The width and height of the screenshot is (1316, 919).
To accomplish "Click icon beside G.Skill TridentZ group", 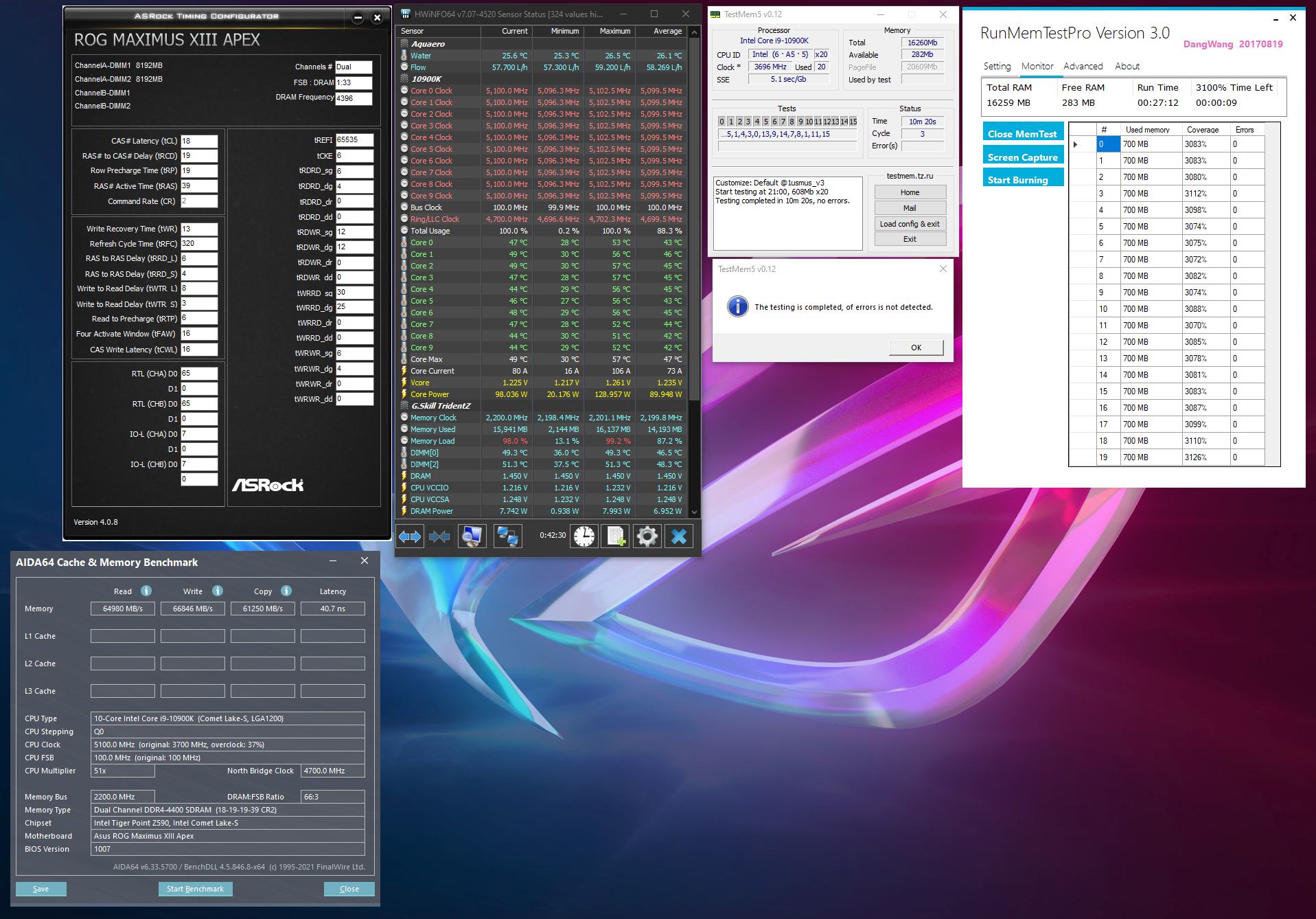I will coord(404,406).
